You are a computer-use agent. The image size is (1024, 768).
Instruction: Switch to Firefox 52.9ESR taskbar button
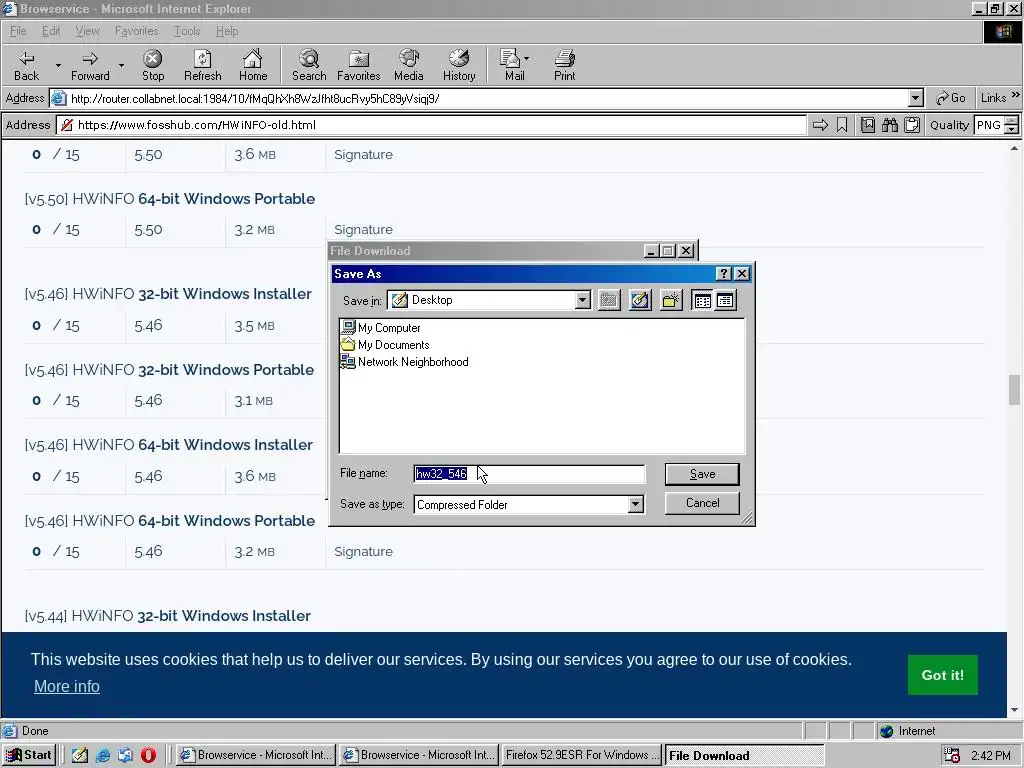point(581,755)
